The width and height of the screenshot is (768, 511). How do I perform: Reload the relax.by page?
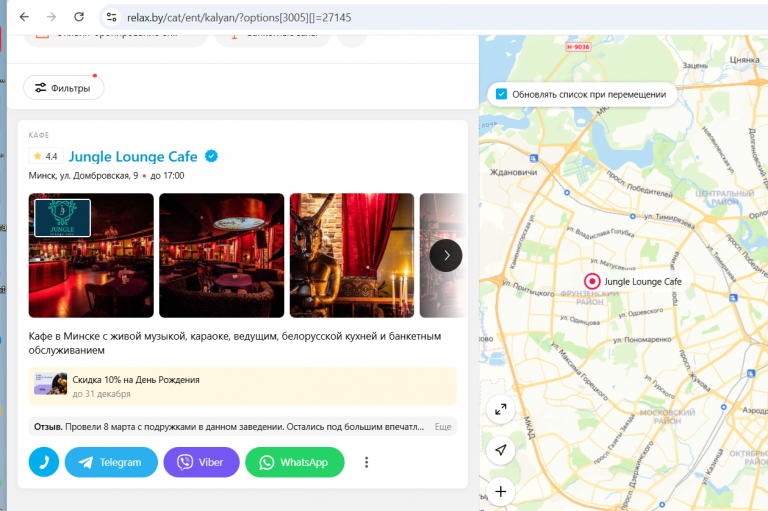click(x=79, y=17)
